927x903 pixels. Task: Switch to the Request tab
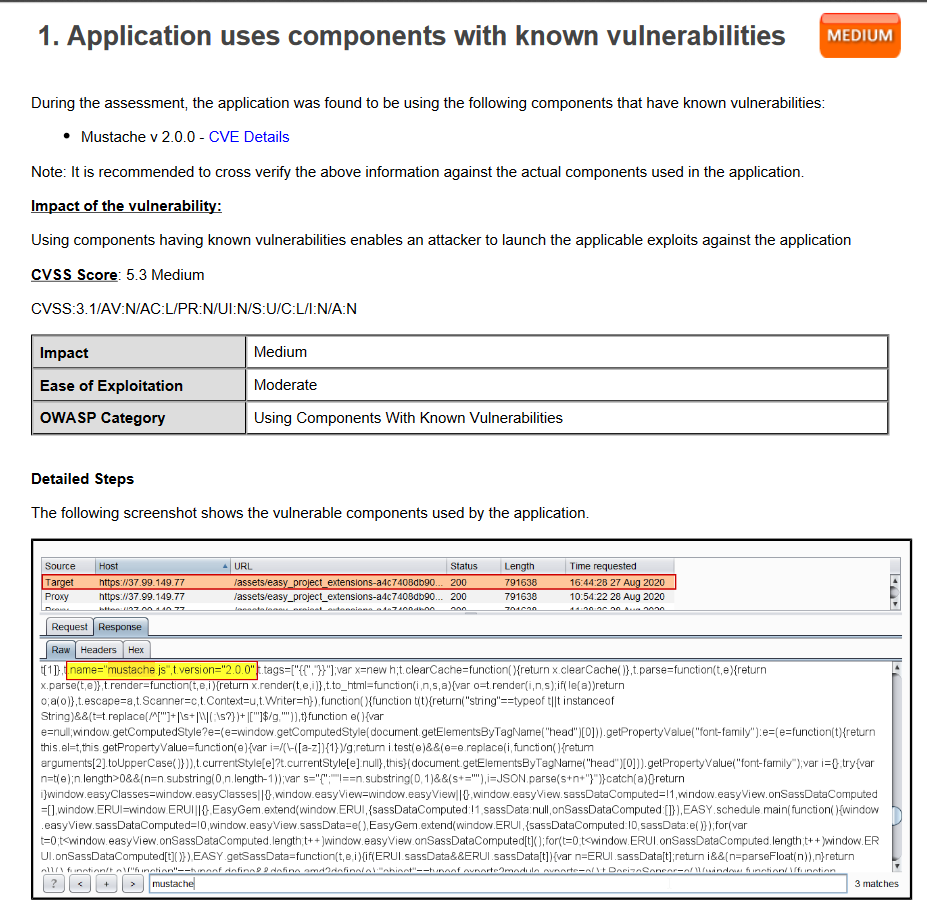[70, 627]
